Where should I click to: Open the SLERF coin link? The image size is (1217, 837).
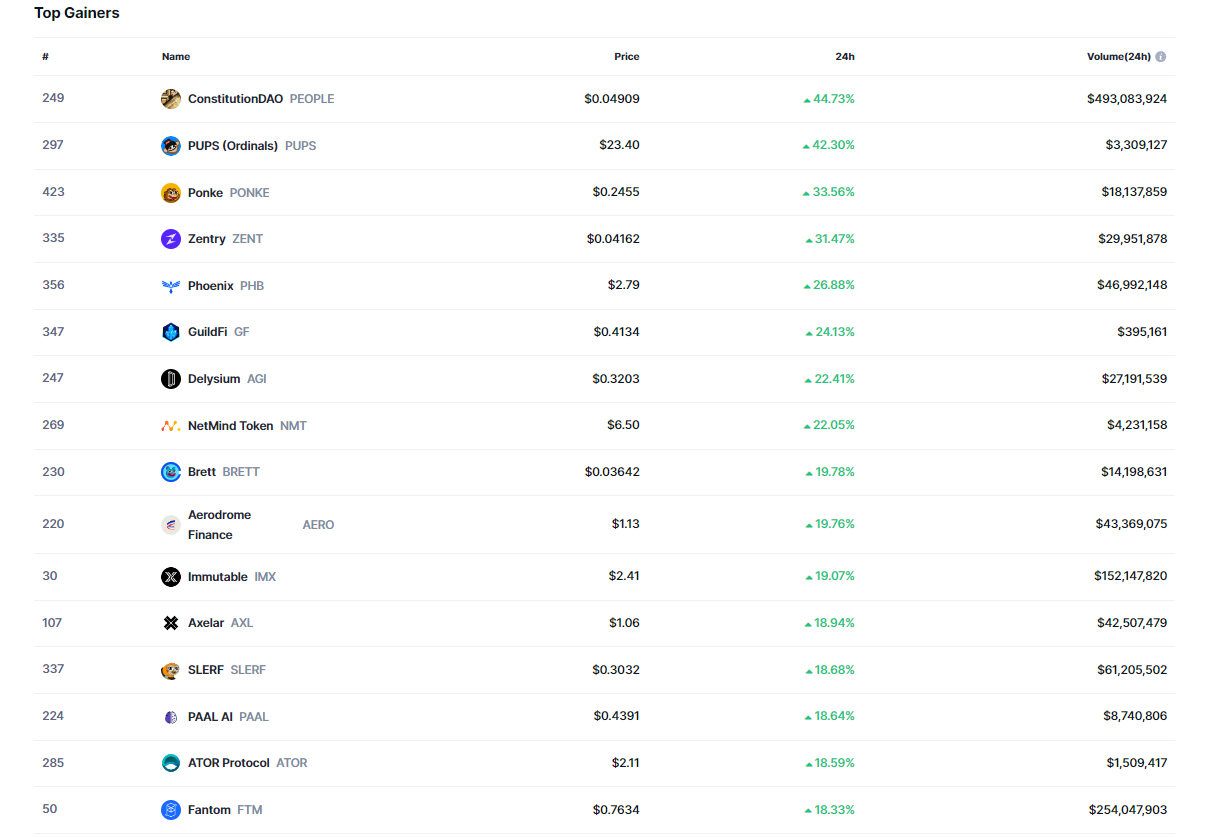coord(206,670)
